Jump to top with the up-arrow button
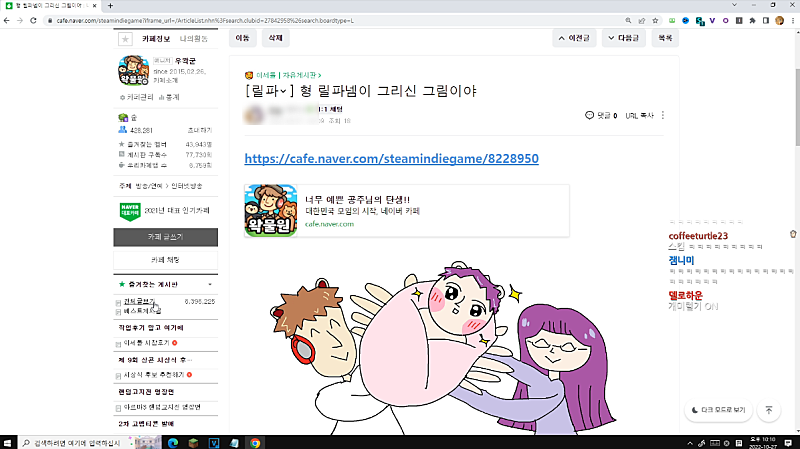 point(769,410)
